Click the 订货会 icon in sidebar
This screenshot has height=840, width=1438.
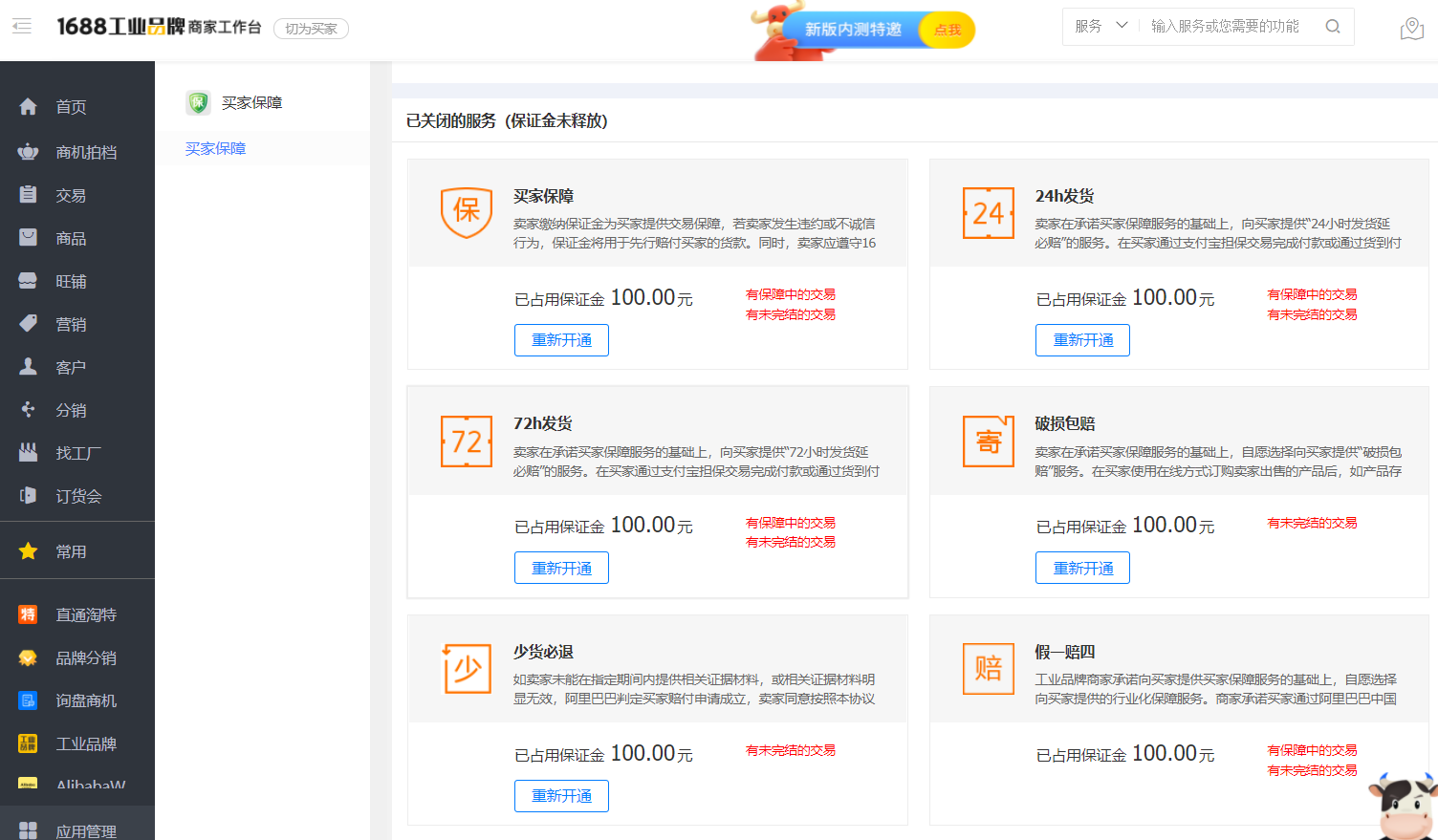coord(29,496)
